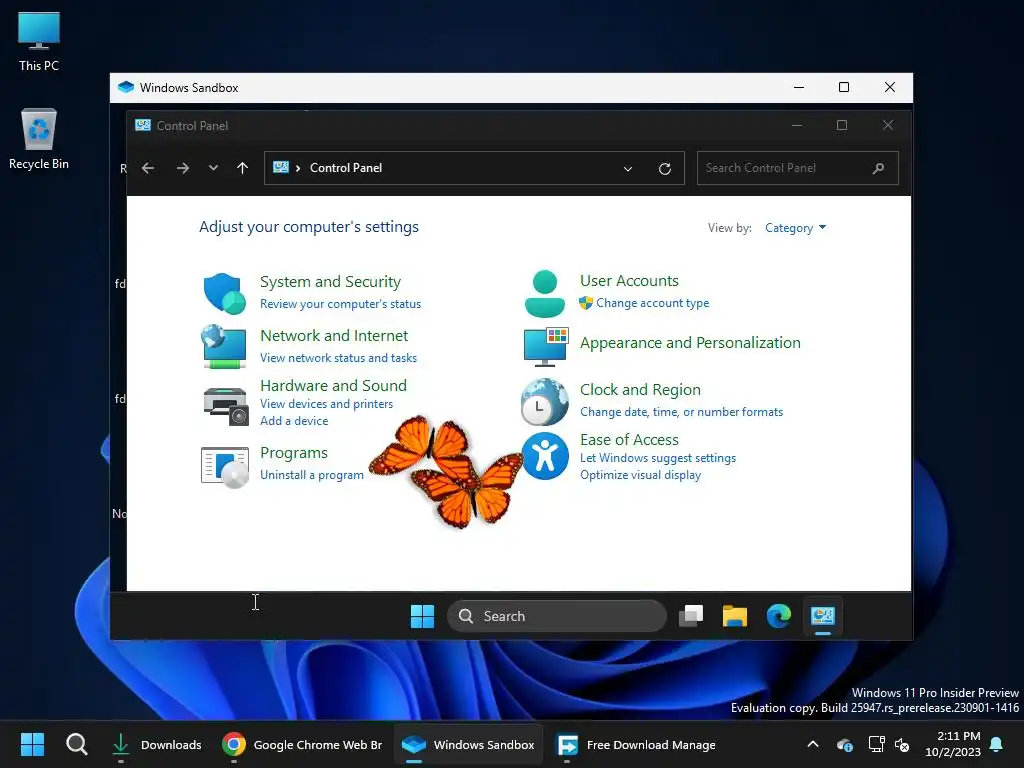Viewport: 1024px width, 768px height.
Task: Click Review your computer's status
Action: (340, 304)
